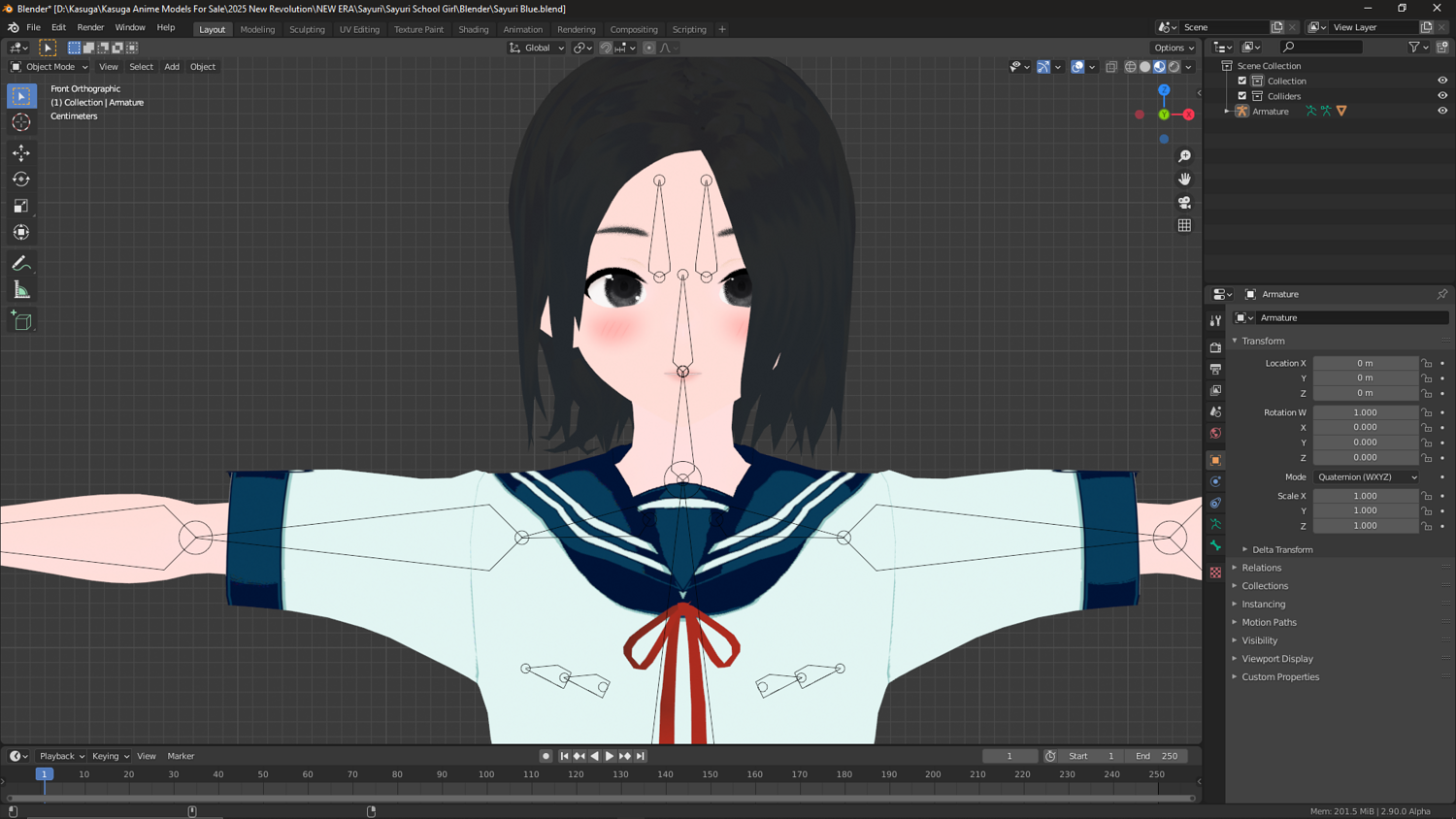Hide the Armature object via eye icon
This screenshot has width=1456, height=819.
coord(1442,111)
